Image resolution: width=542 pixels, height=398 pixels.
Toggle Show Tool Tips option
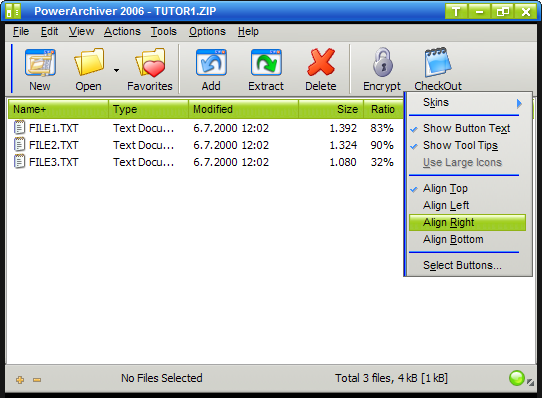click(467, 146)
